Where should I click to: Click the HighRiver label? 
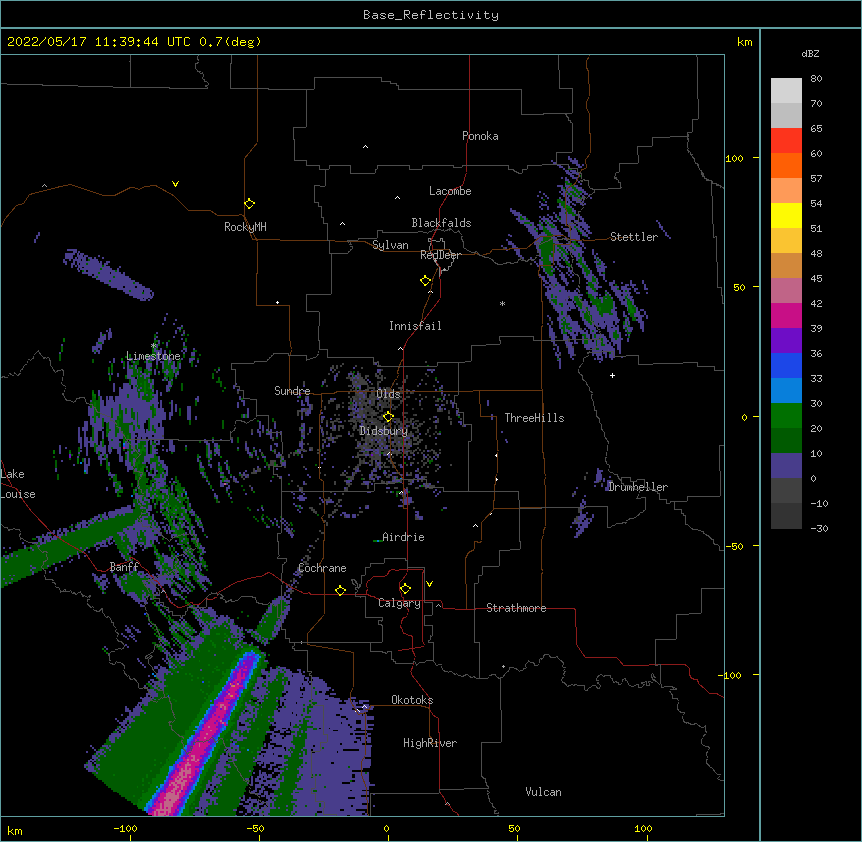430,743
